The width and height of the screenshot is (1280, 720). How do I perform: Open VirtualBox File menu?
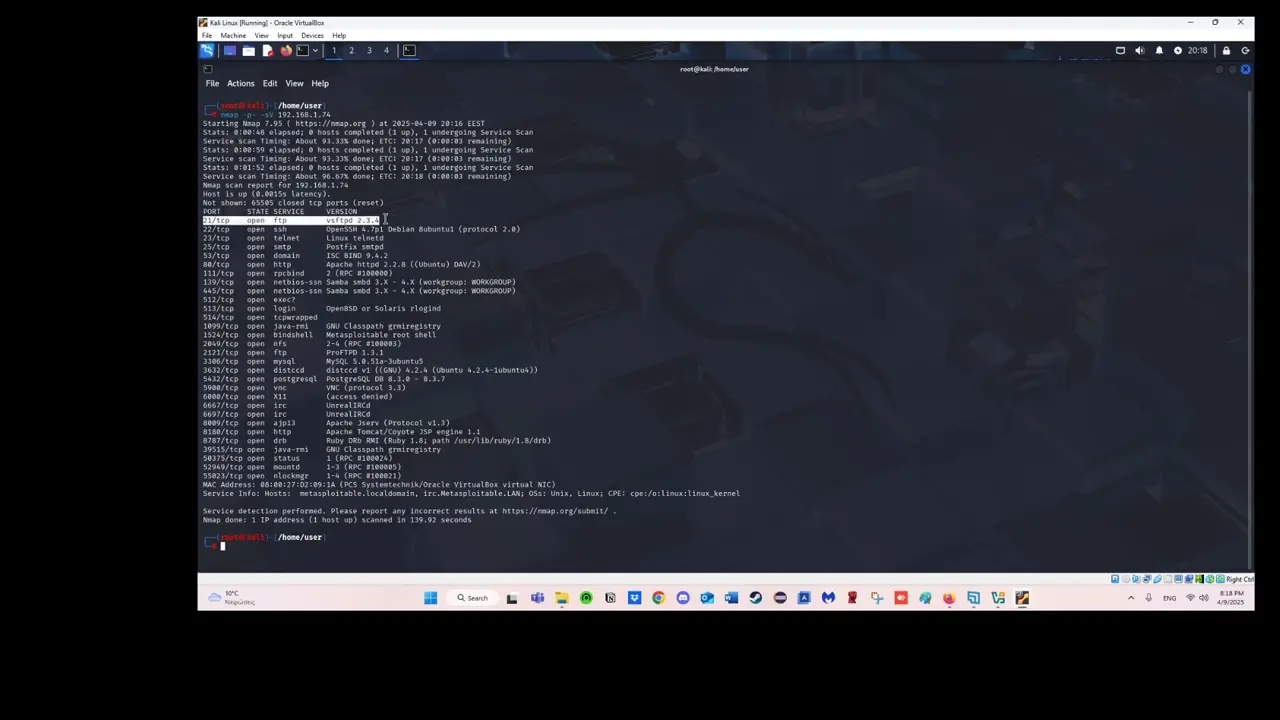pyautogui.click(x=207, y=35)
